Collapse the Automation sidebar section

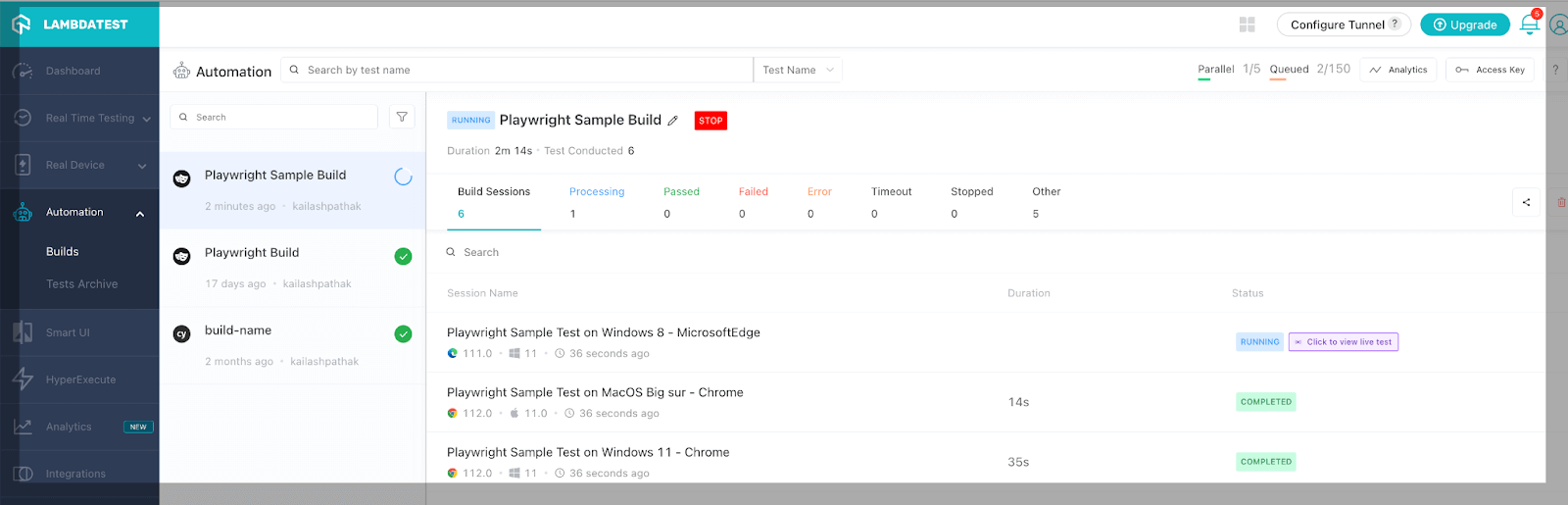pos(140,213)
